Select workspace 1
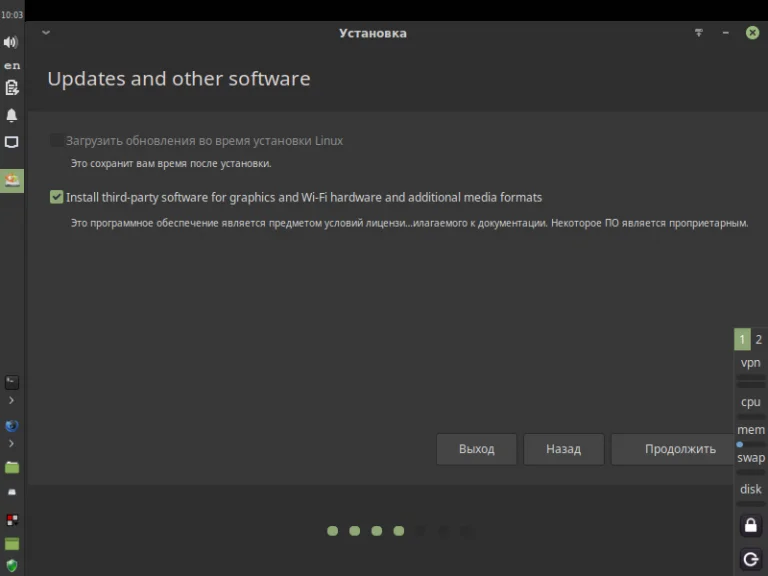 [x=742, y=340]
